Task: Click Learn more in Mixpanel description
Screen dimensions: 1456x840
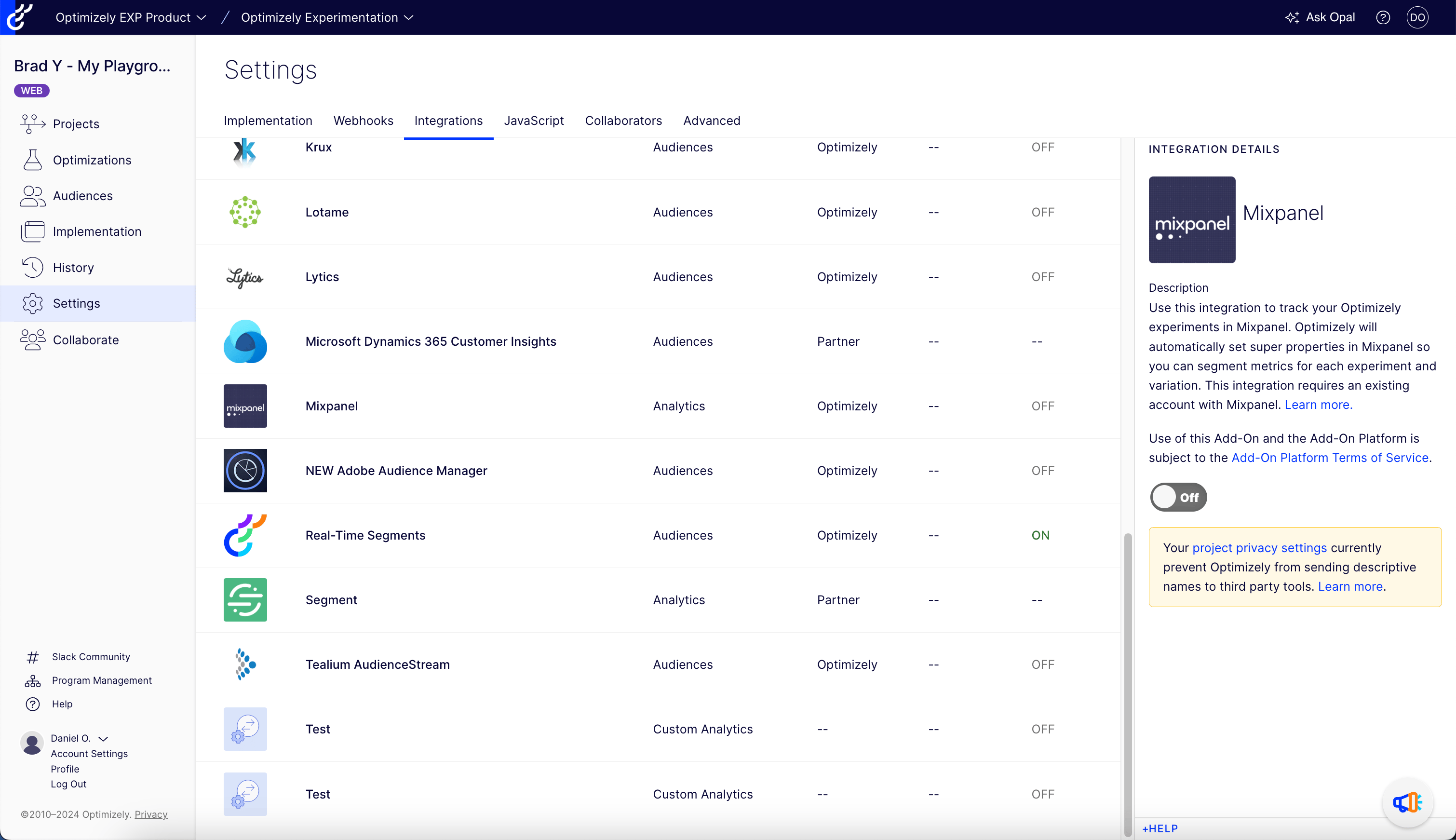Action: (x=1318, y=405)
